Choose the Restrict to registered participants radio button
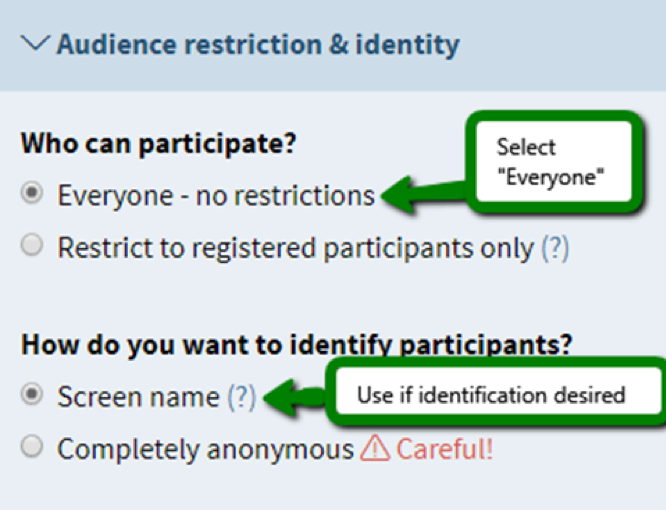This screenshot has width=666, height=510. pos(33,246)
